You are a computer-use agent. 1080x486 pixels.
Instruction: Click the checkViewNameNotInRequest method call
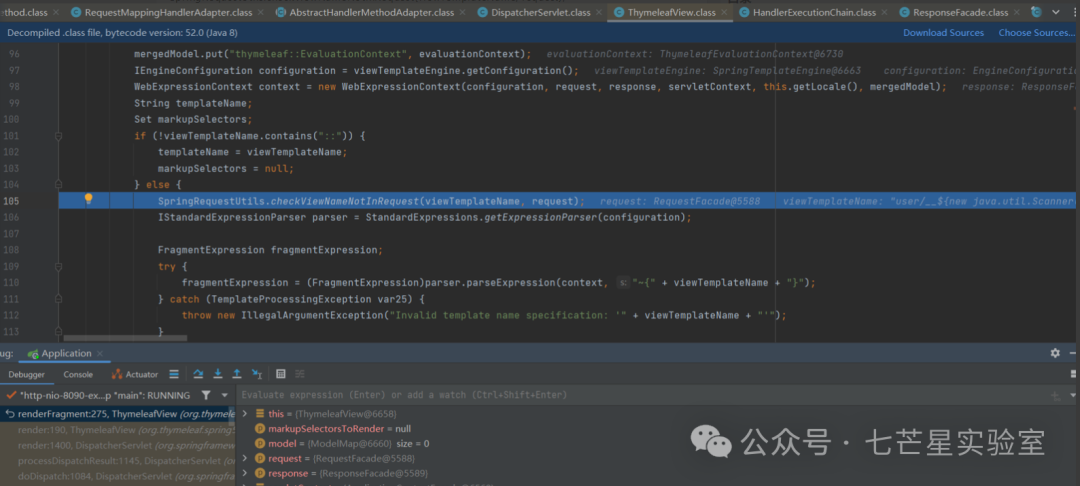pos(344,201)
